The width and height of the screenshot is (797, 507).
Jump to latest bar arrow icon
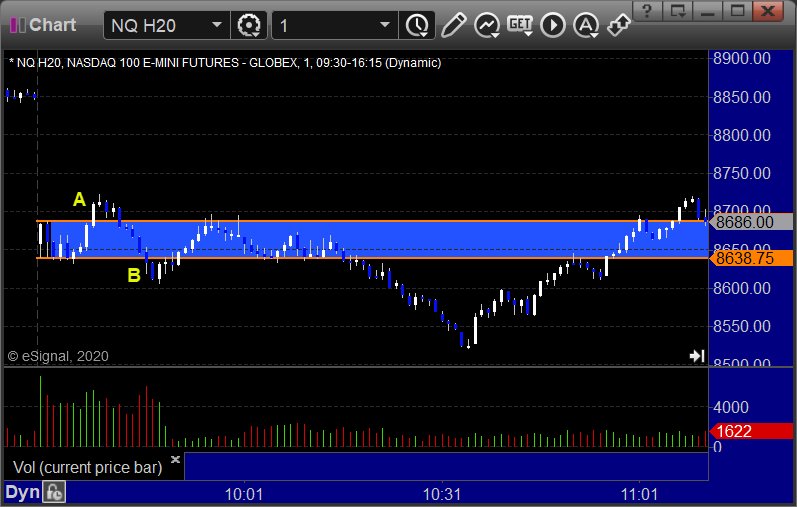pos(697,356)
